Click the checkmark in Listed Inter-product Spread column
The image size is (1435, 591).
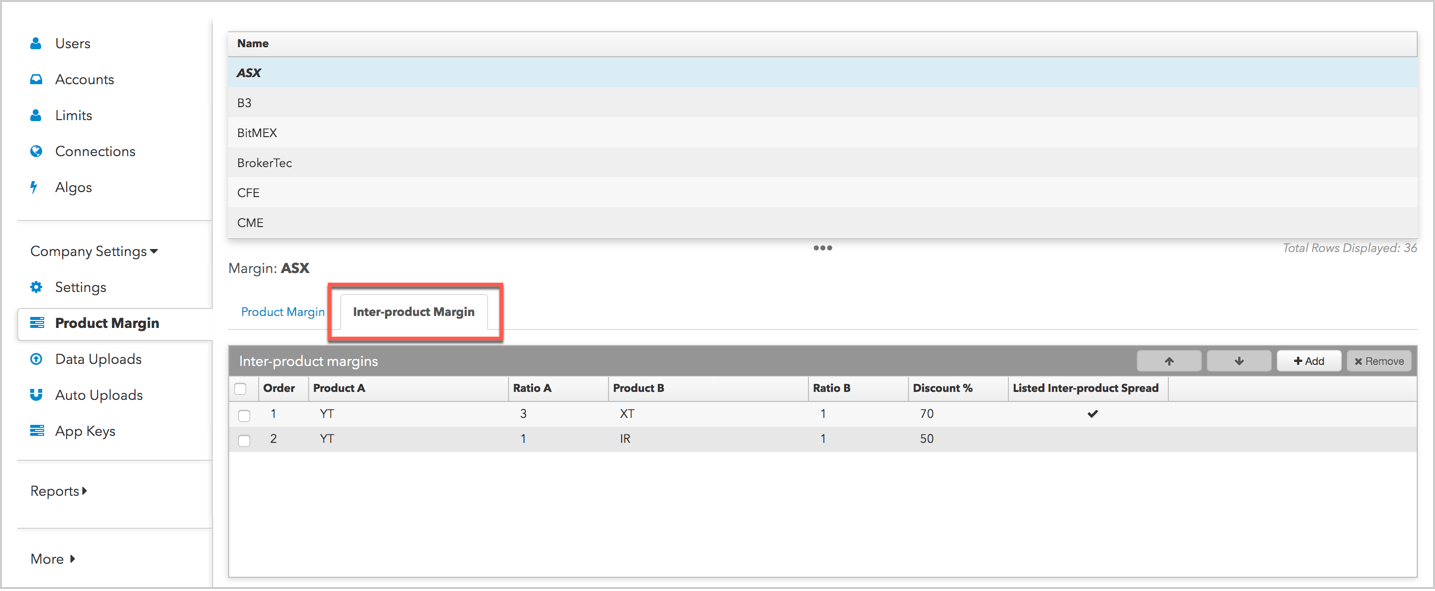[x=1093, y=413]
